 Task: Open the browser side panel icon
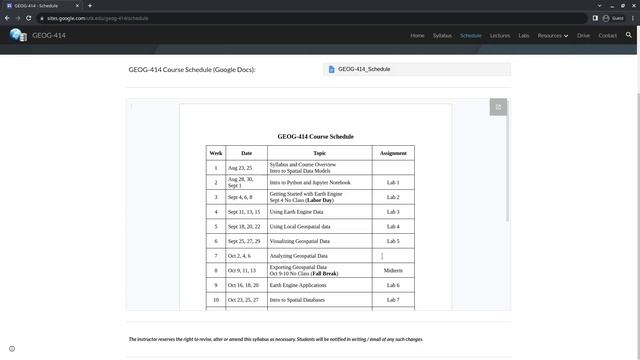(595, 18)
